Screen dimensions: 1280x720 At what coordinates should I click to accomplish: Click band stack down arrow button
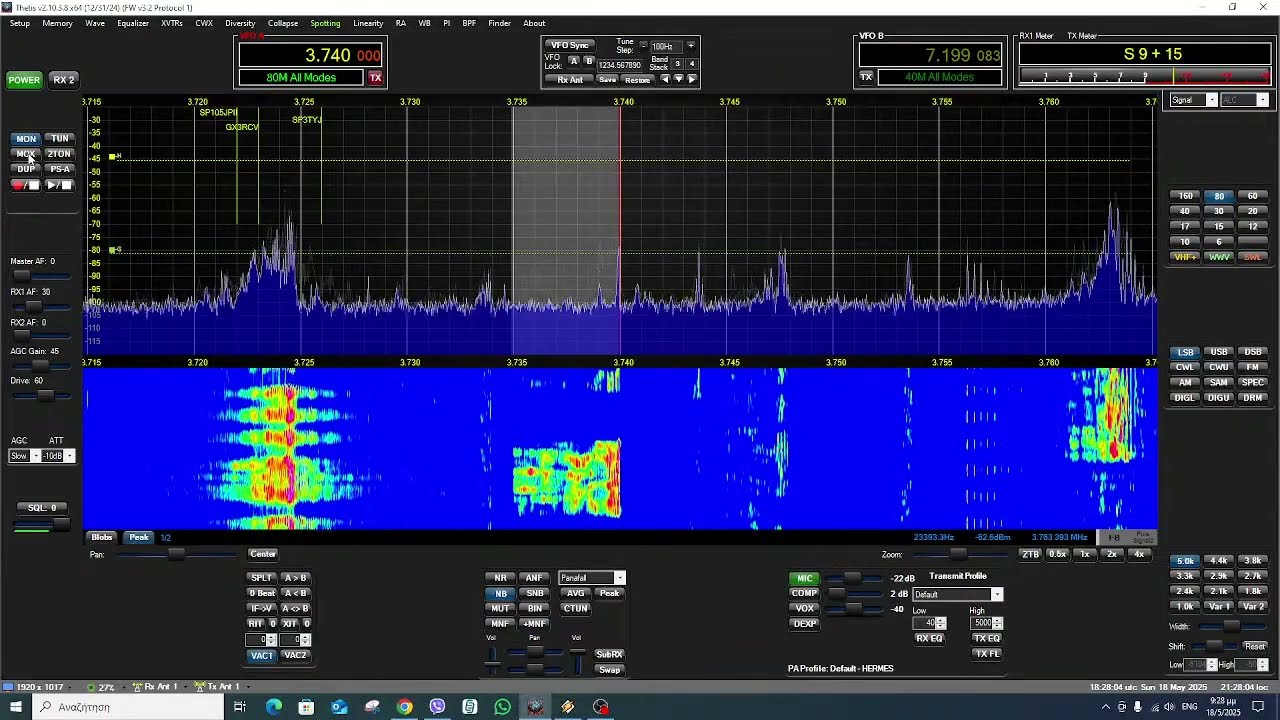[x=678, y=79]
